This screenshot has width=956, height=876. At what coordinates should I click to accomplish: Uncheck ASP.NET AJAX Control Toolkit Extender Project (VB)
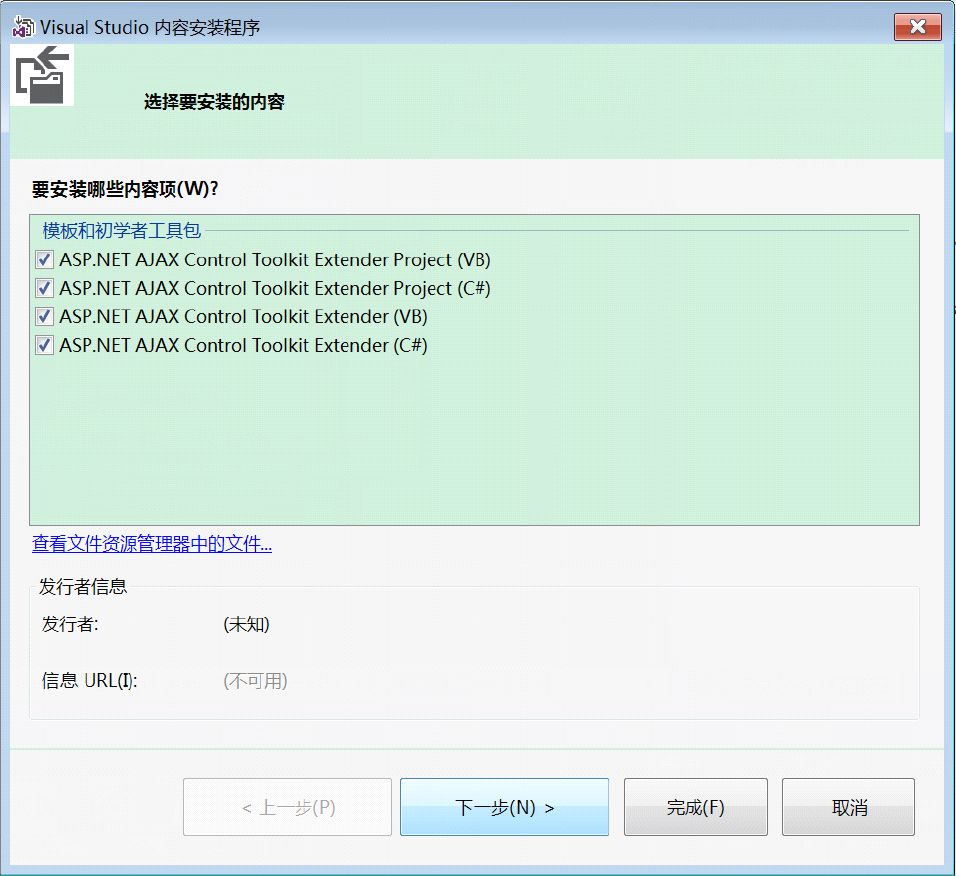point(44,260)
